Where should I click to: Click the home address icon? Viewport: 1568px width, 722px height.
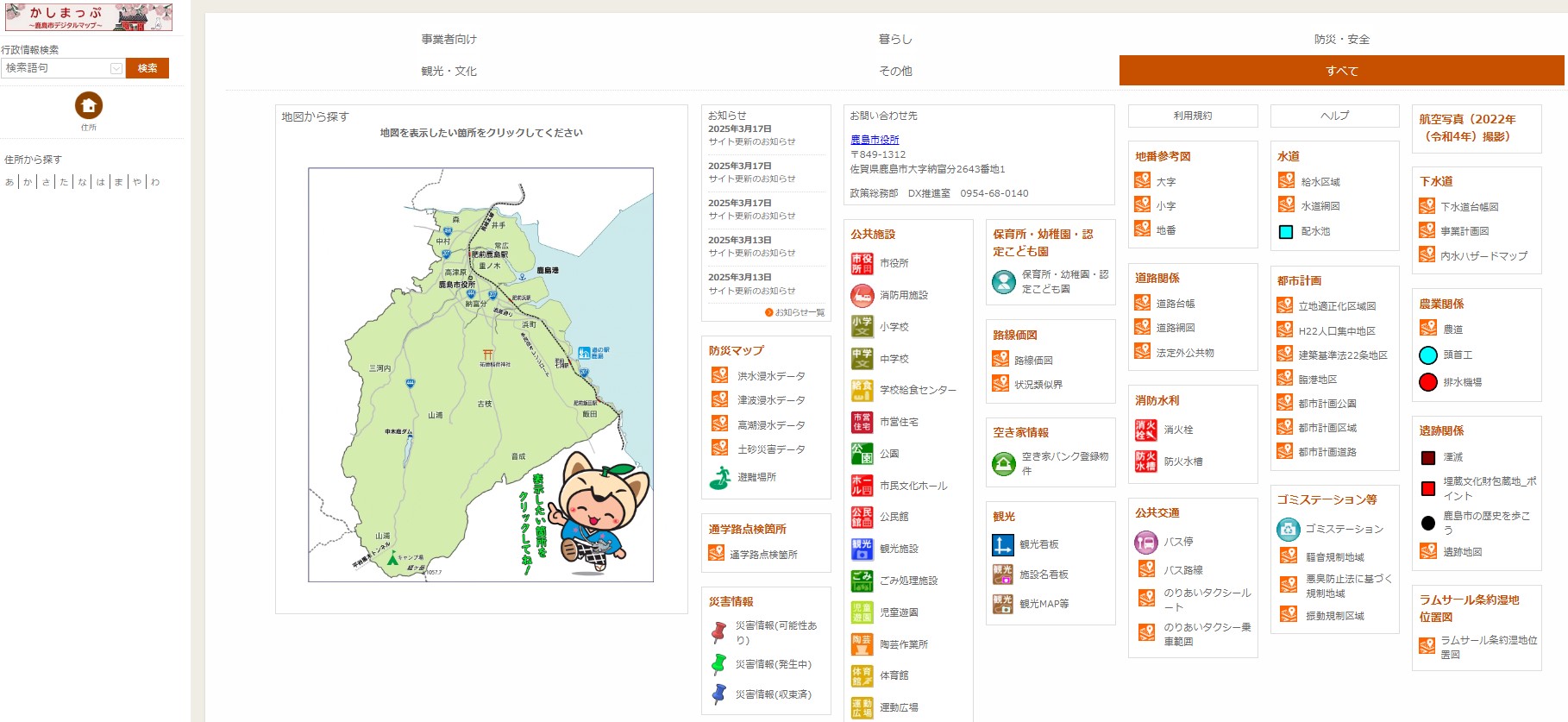pos(89,105)
